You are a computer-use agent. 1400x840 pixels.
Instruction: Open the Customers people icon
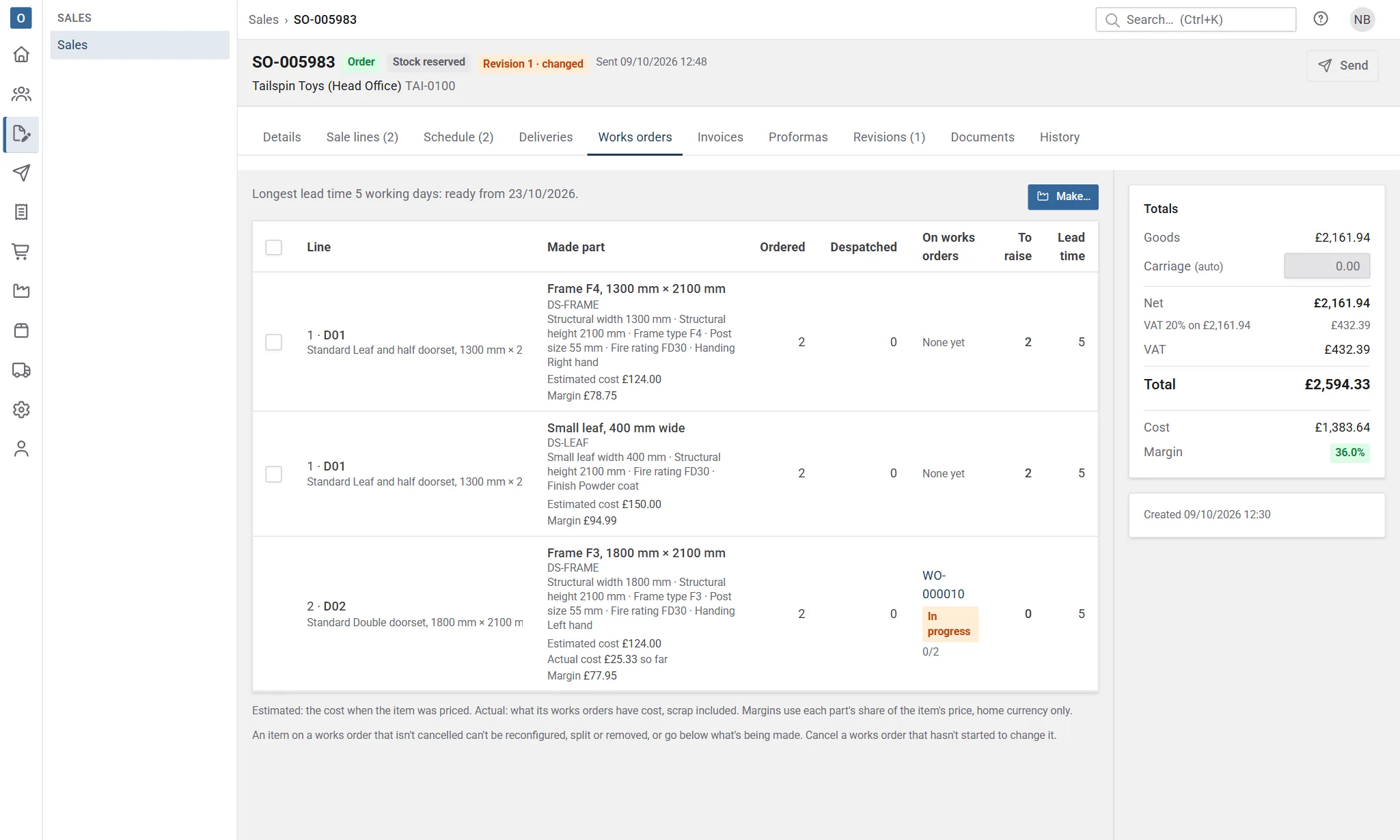21,94
